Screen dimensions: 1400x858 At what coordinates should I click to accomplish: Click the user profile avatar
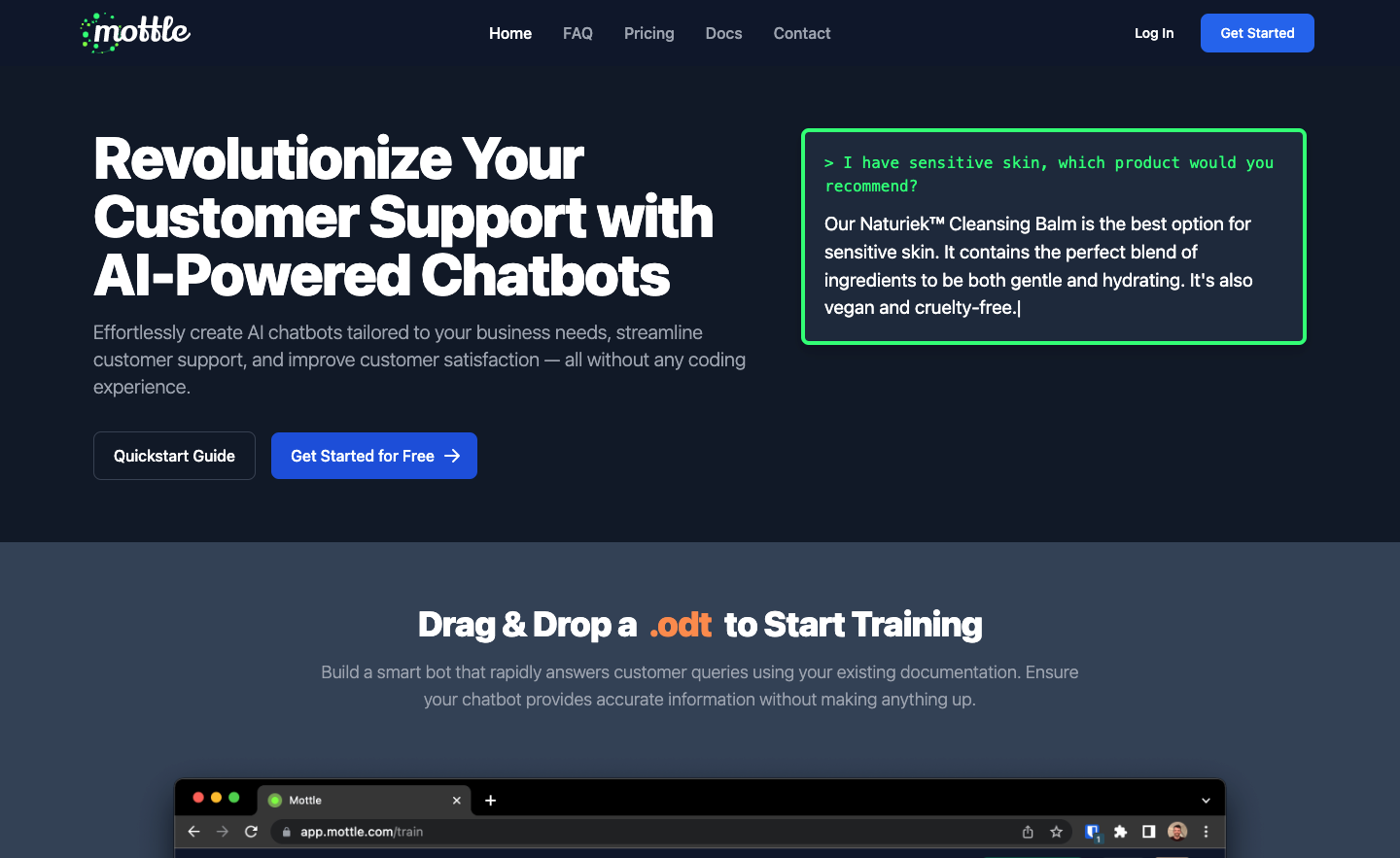click(1176, 832)
